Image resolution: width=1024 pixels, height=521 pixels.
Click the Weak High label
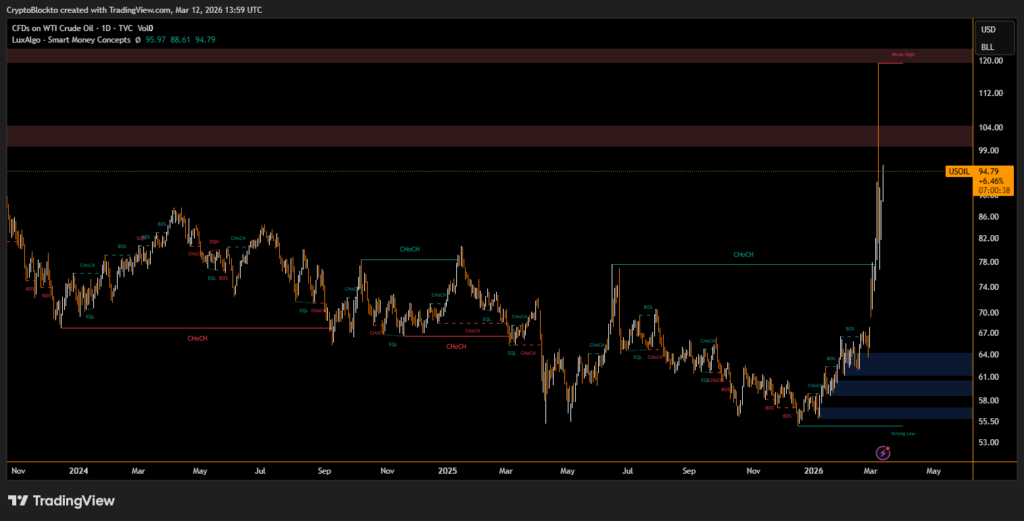tap(903, 54)
